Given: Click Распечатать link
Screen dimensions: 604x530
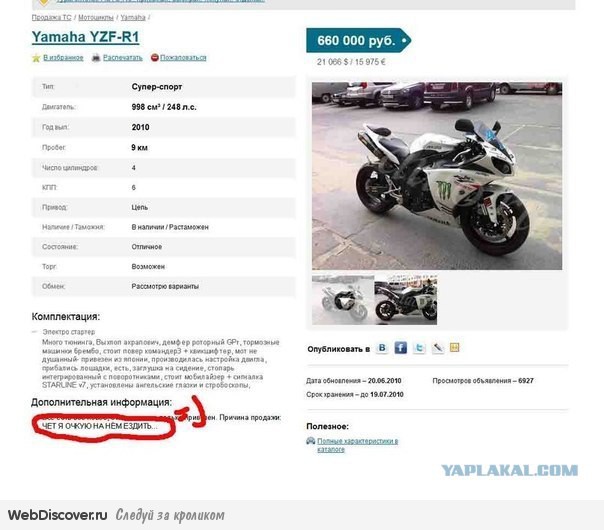Looking at the screenshot, I should click(x=122, y=58).
